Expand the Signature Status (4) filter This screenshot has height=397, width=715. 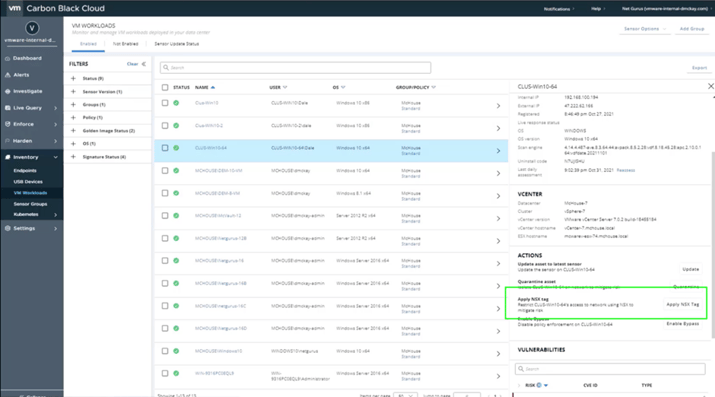[x=73, y=157]
